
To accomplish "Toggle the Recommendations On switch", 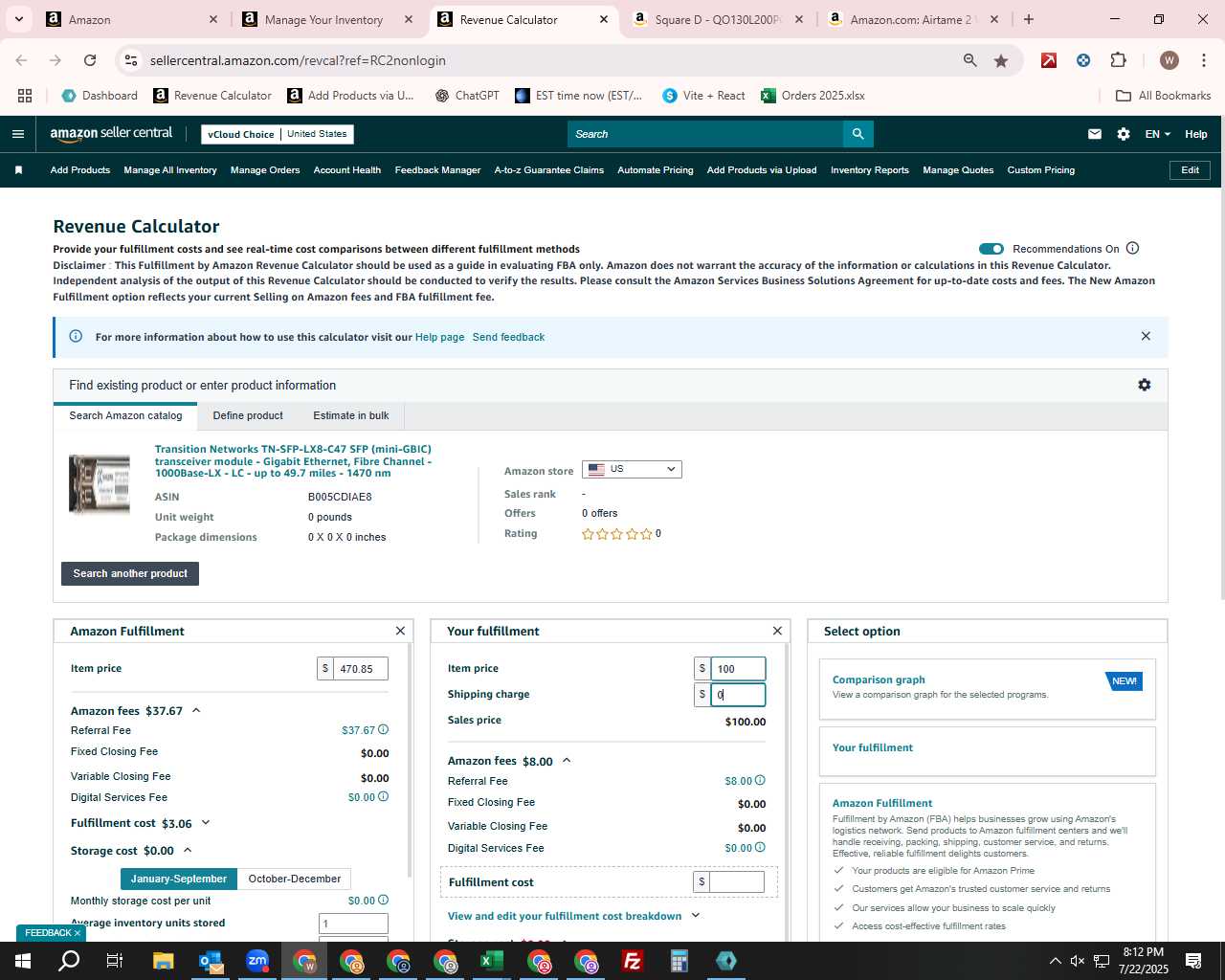I will coord(991,249).
